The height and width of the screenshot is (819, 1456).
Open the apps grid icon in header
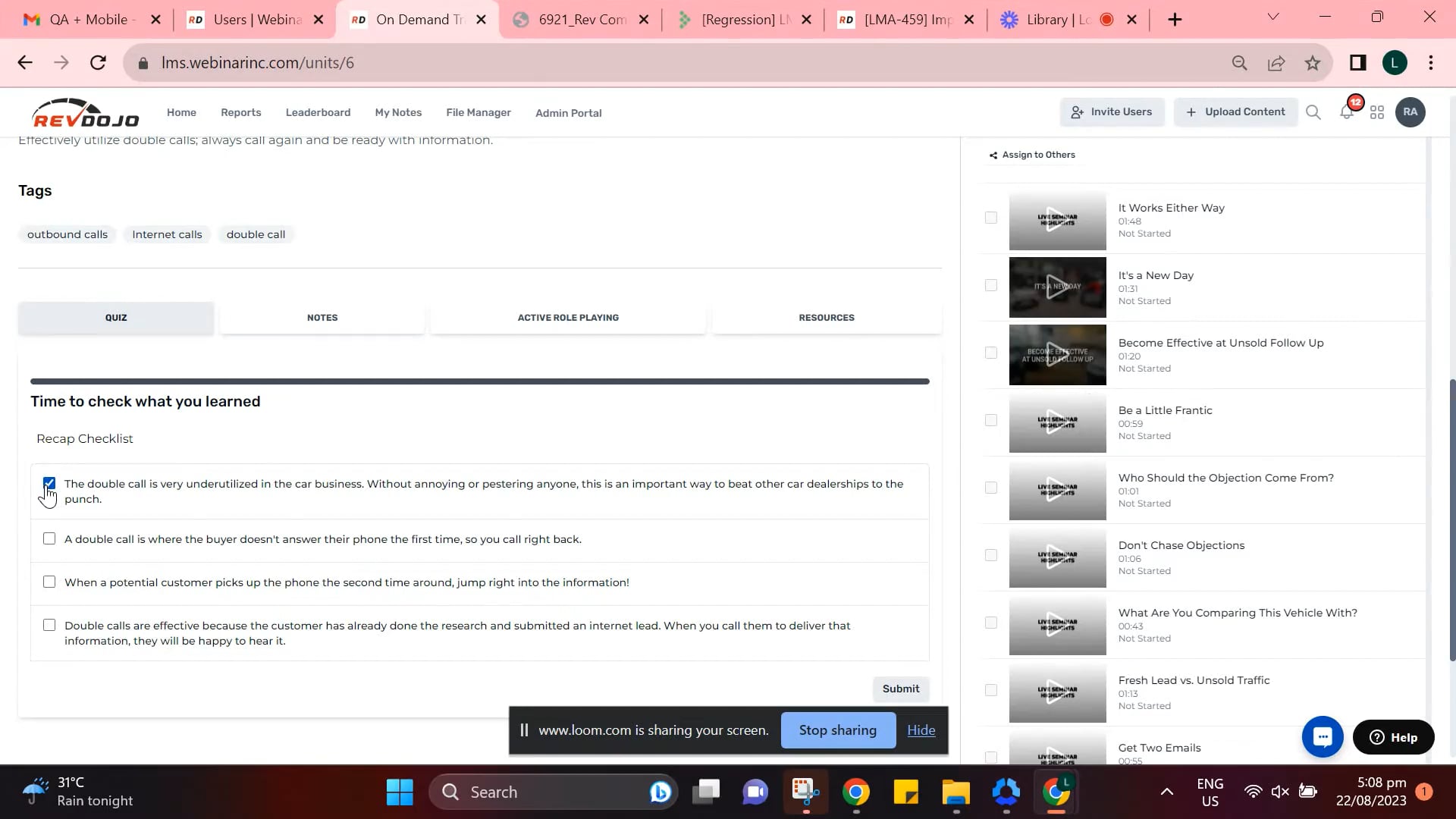click(1377, 112)
